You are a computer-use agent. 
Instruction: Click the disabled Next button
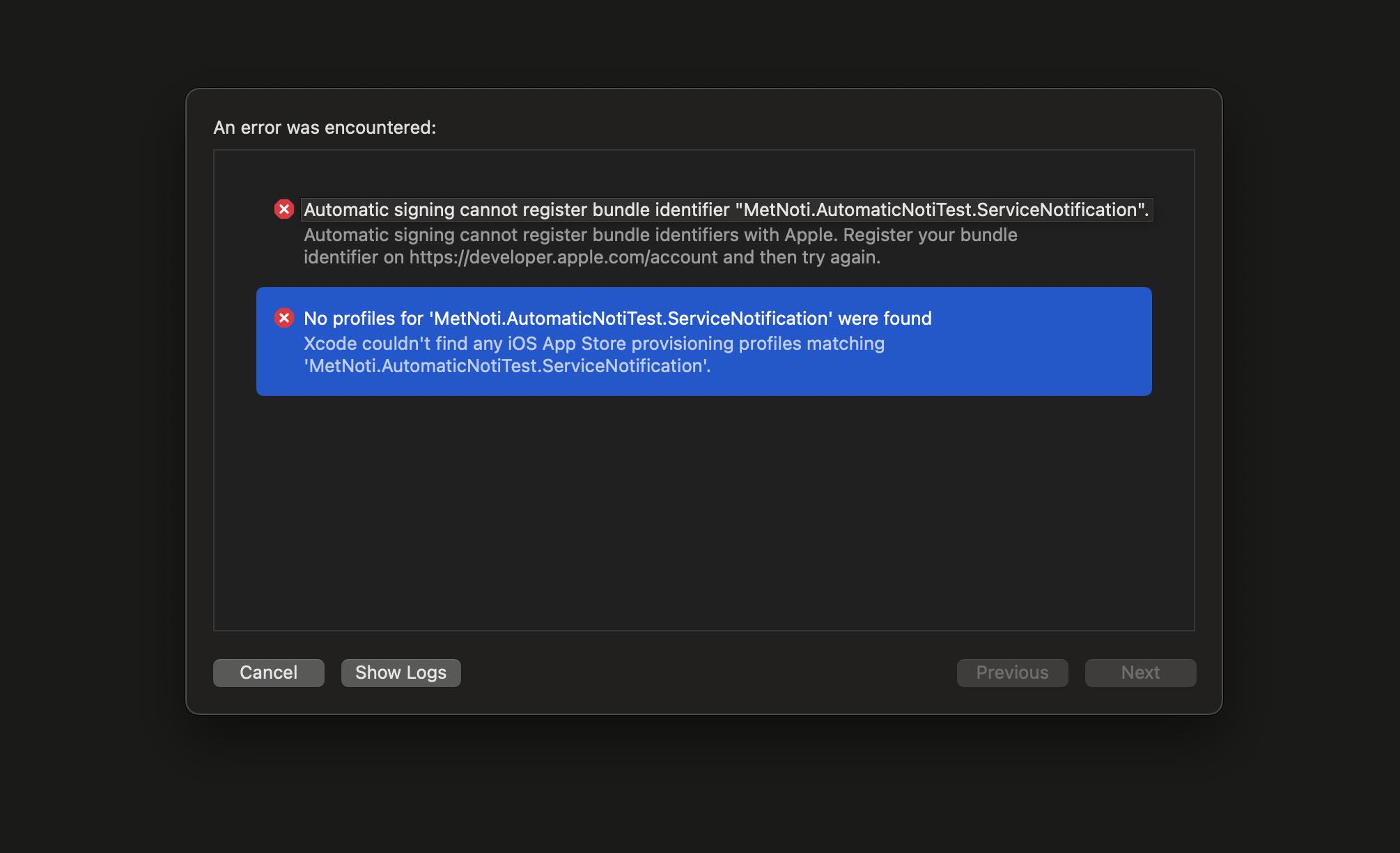pos(1140,673)
